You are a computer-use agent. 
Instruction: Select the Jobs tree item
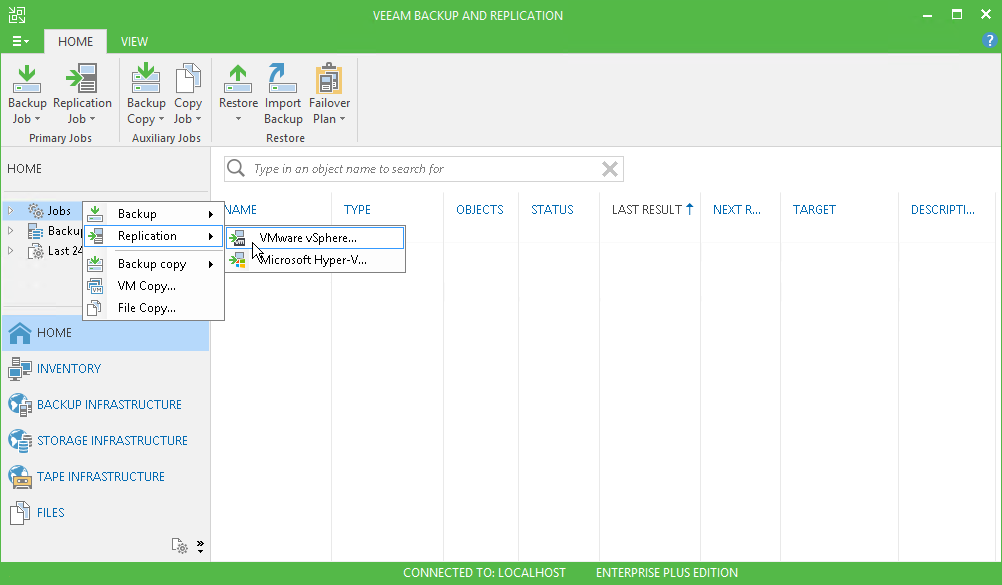click(59, 210)
